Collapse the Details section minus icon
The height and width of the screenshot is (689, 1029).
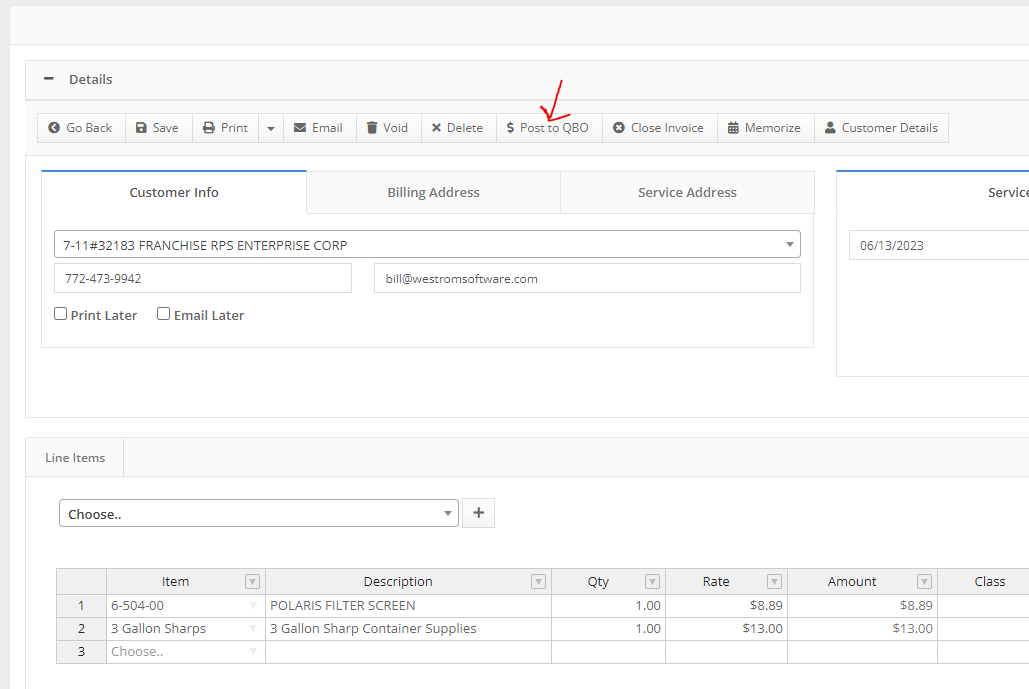[49, 79]
